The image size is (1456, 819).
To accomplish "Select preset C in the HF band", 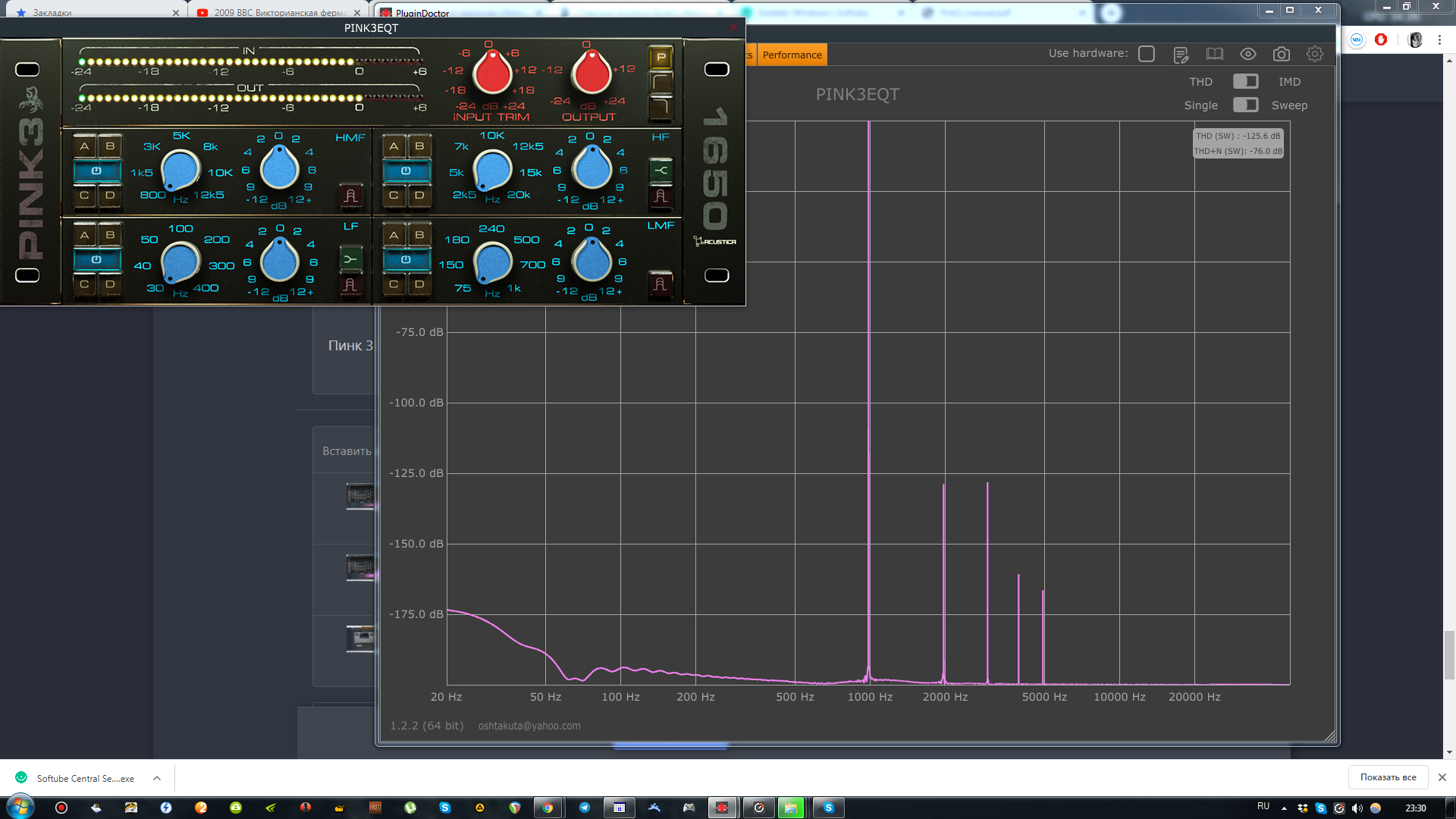I will pyautogui.click(x=394, y=196).
